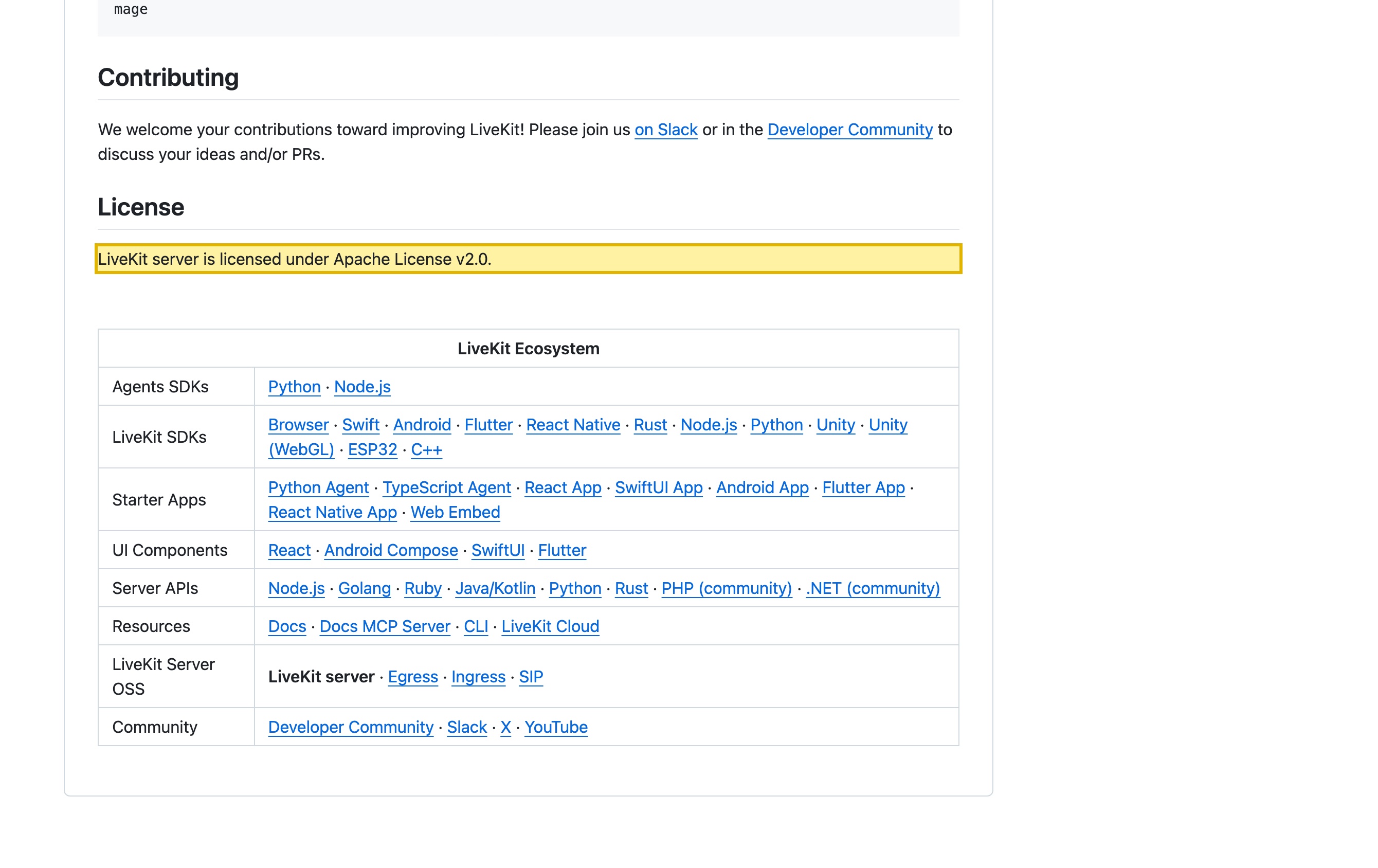Open Python link in Agents SDKs row
This screenshot has width=1378, height=868.
pyautogui.click(x=294, y=387)
